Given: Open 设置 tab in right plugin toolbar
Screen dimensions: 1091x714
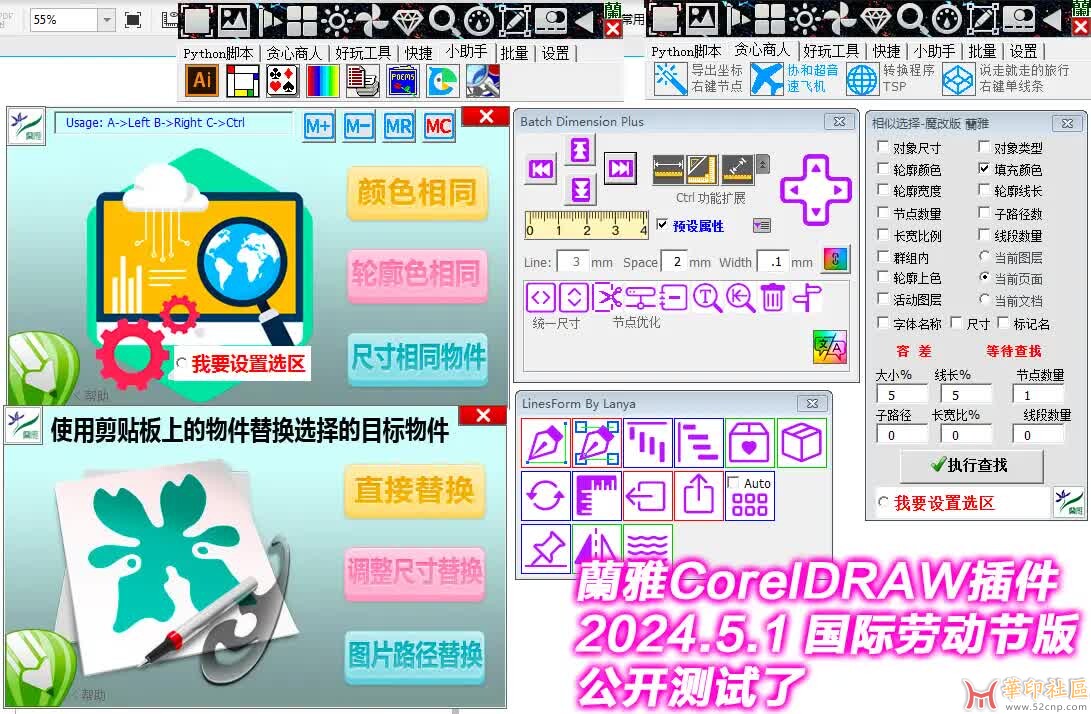Looking at the screenshot, I should (x=1024, y=51).
